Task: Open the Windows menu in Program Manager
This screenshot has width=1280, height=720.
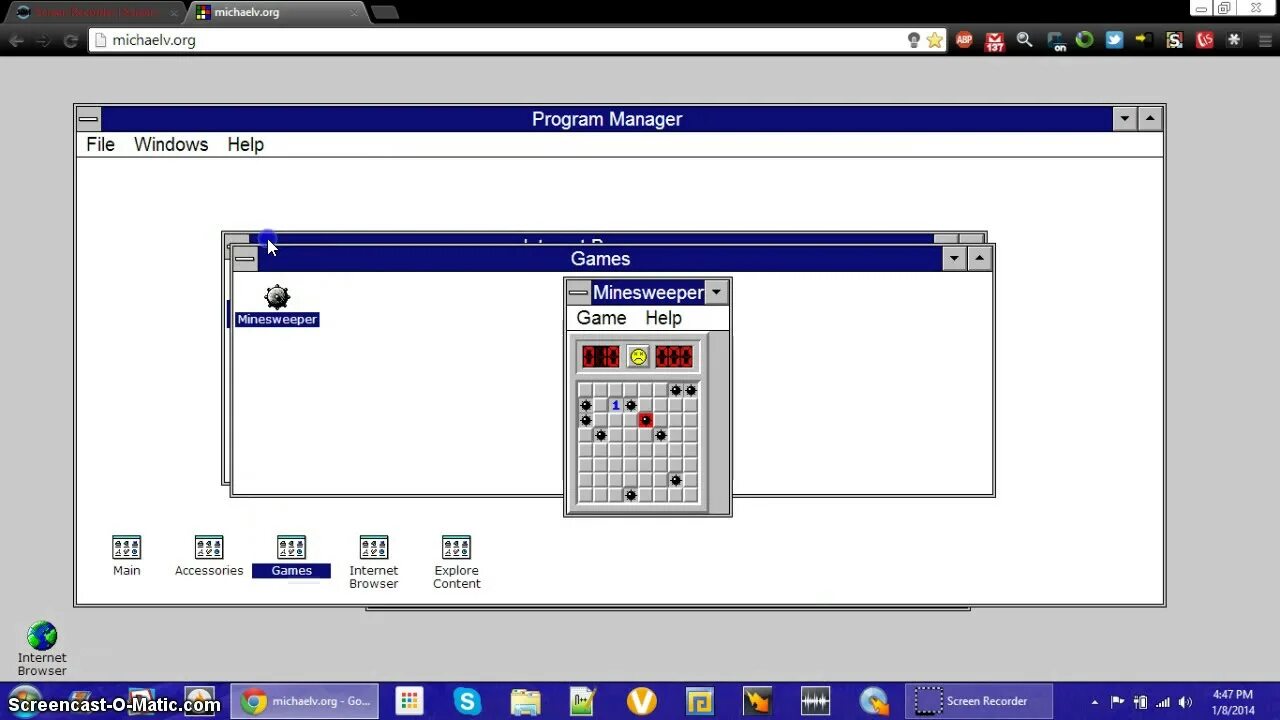Action: click(171, 145)
